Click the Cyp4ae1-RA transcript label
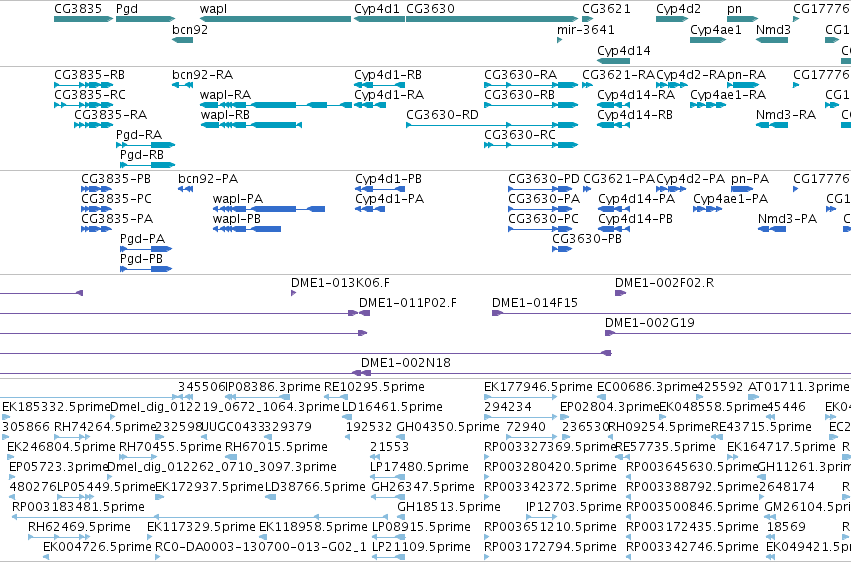Screen dimensions: 851x562 coord(728,95)
